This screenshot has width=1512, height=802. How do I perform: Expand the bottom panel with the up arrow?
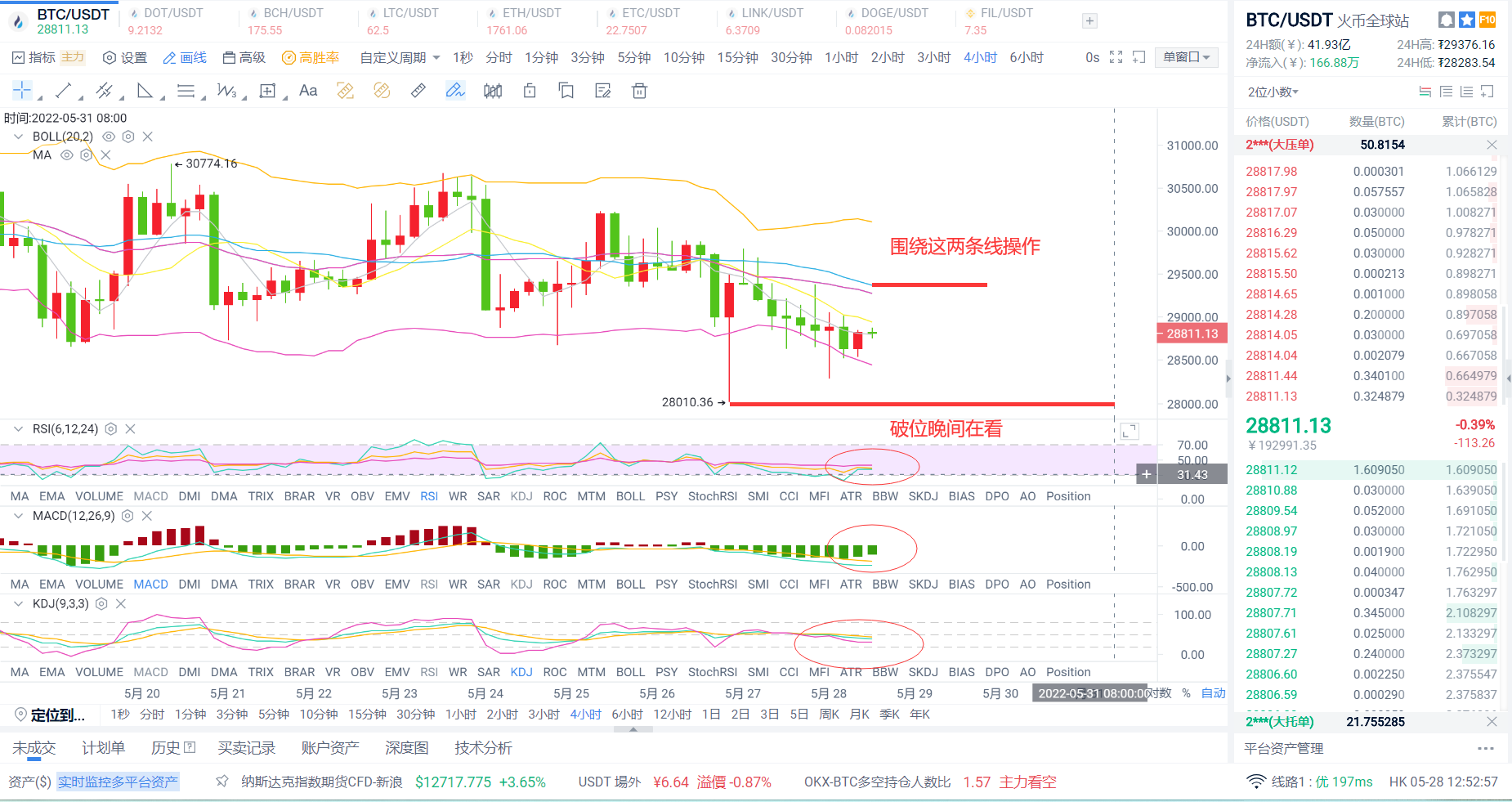point(633,728)
